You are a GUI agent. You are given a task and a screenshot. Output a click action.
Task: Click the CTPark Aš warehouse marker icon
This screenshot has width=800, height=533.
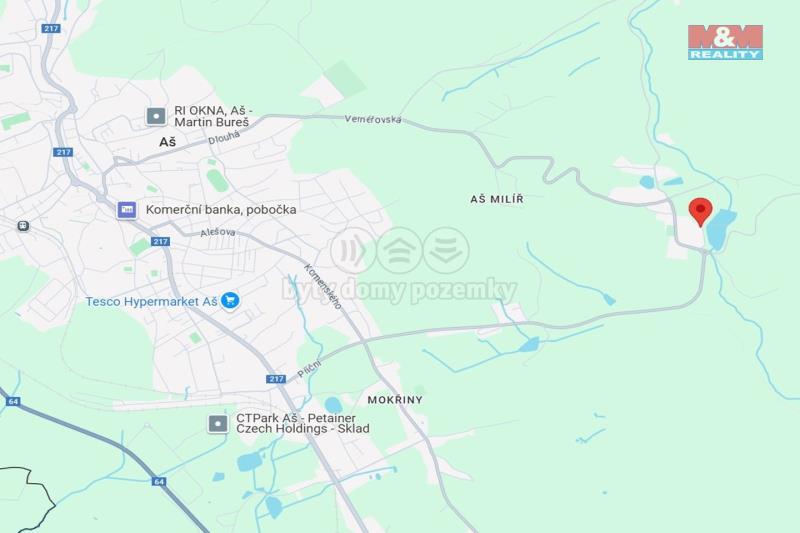218,423
